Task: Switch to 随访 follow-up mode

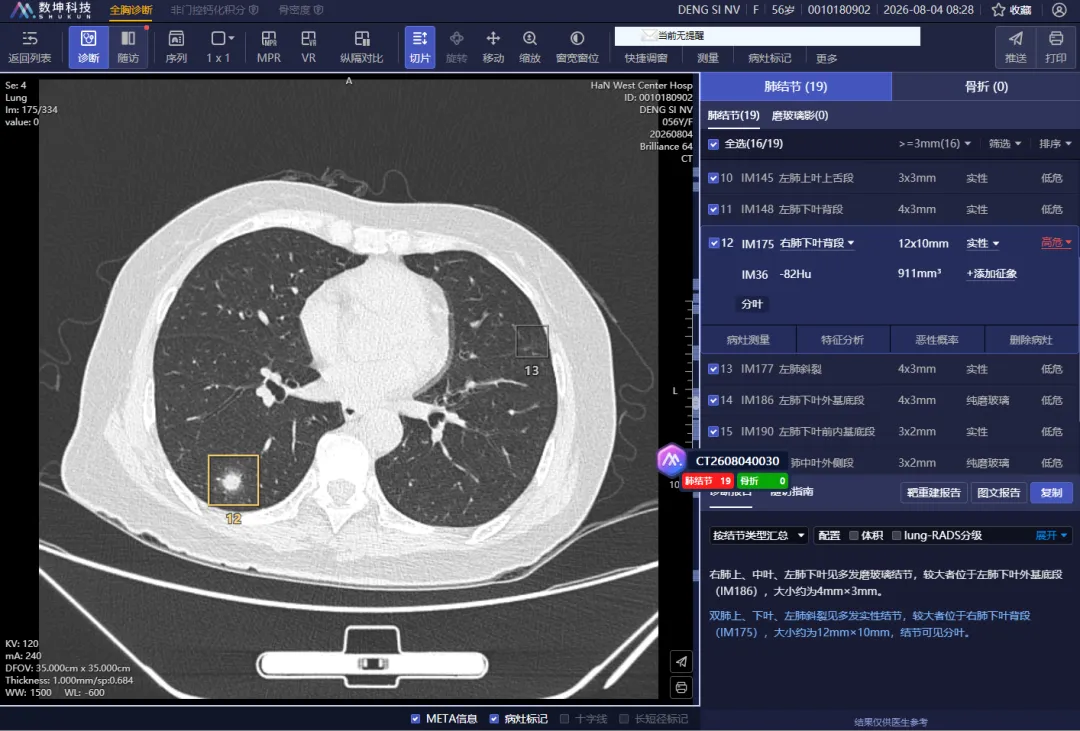Action: [x=128, y=47]
